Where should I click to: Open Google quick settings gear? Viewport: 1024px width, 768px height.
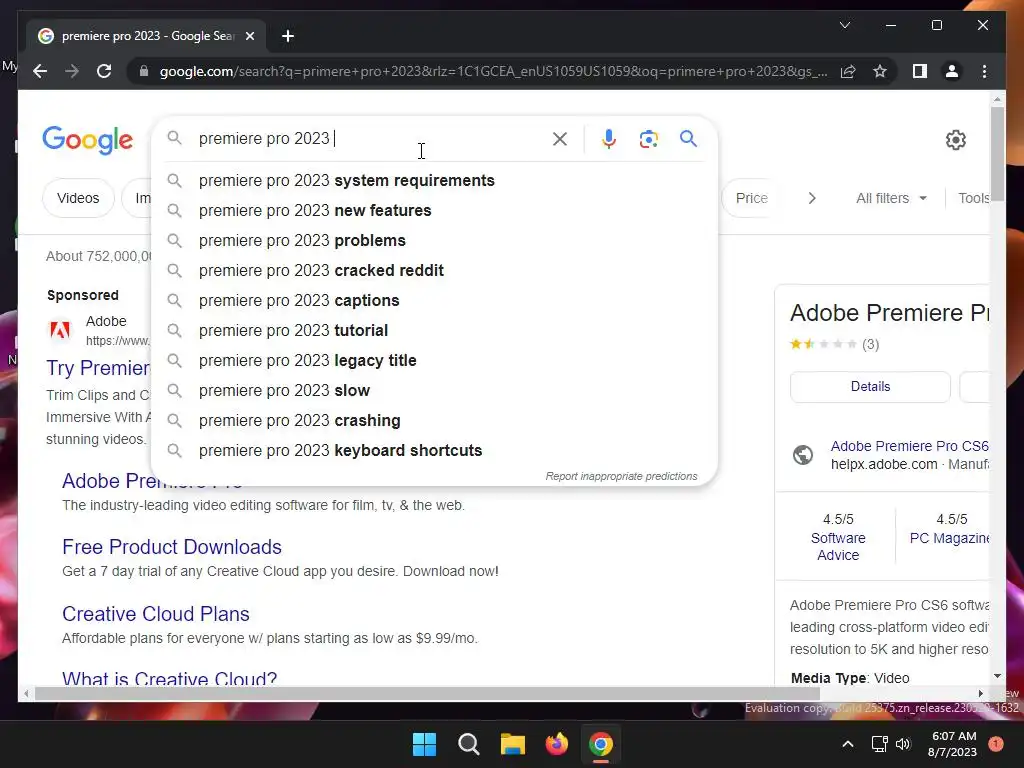click(x=955, y=140)
